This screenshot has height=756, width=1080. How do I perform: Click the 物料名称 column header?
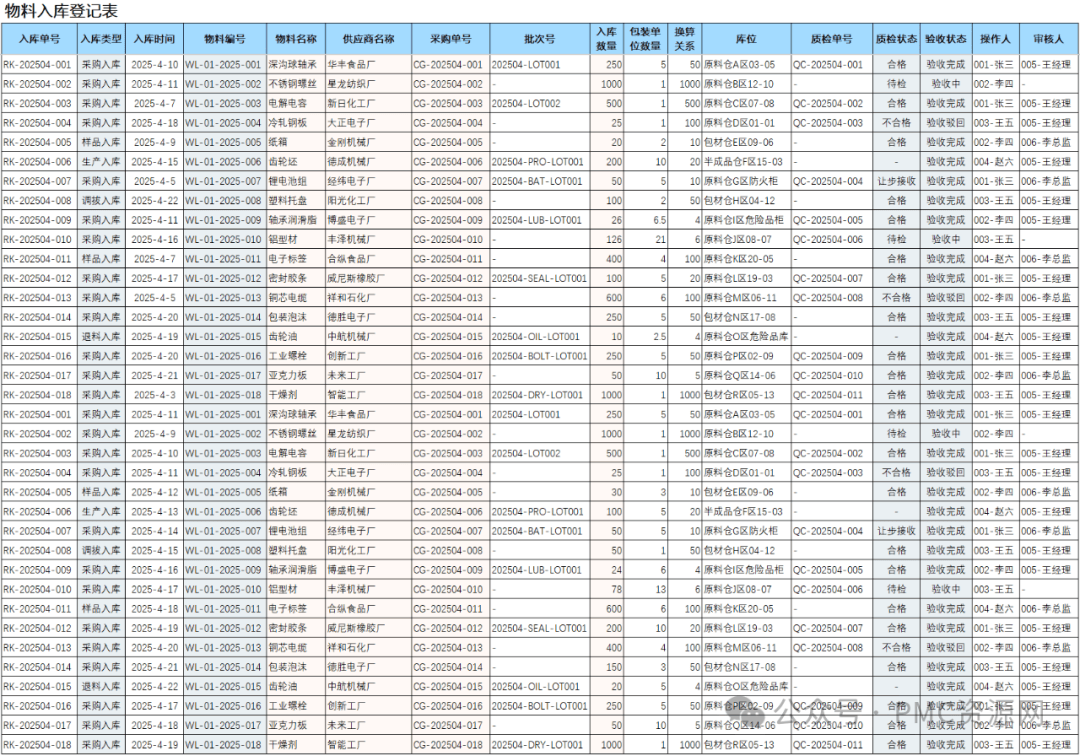[295, 39]
